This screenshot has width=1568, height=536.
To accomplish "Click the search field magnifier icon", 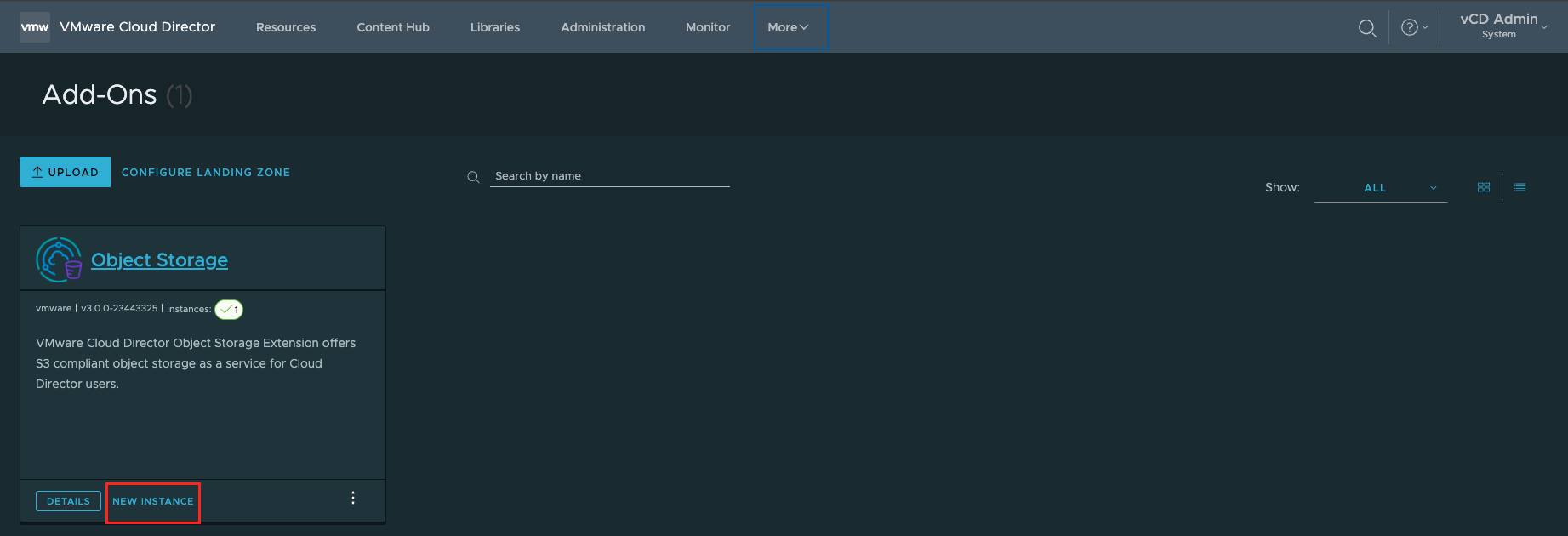I will coord(474,177).
